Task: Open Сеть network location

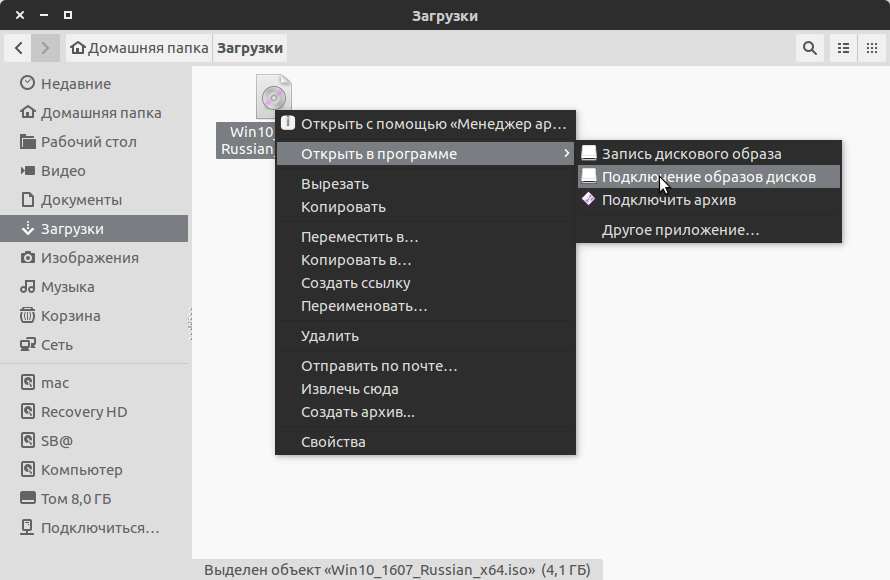Action: click(55, 345)
